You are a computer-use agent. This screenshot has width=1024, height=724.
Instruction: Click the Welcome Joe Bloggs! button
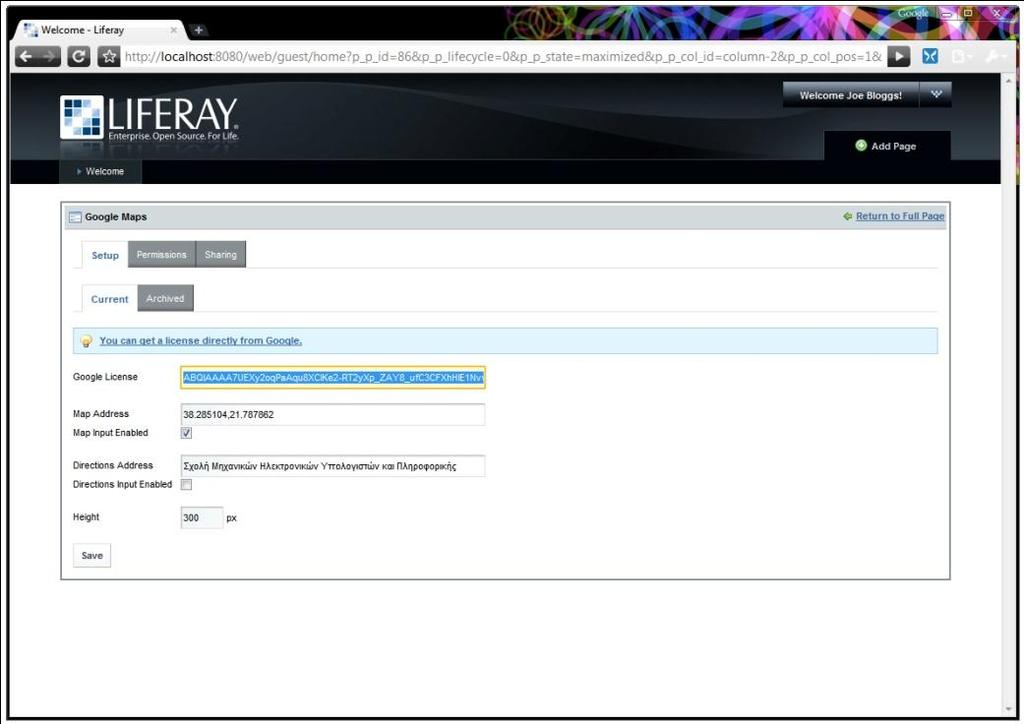(x=851, y=95)
